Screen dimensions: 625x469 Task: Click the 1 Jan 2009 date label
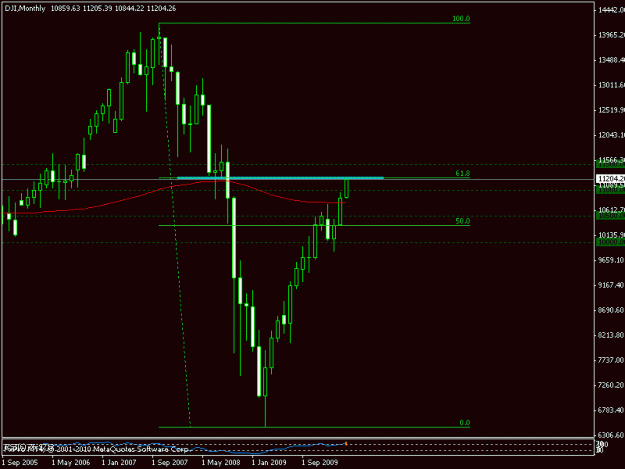point(269,463)
